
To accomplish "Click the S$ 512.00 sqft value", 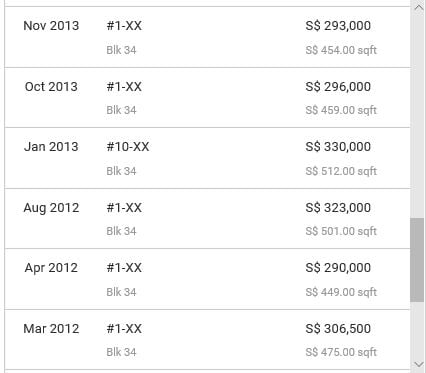I will pyautogui.click(x=341, y=171).
